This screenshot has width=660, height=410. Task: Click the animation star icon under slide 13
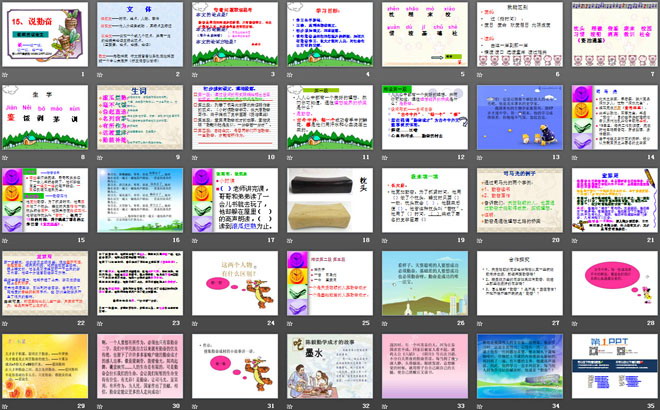[x=480, y=157]
